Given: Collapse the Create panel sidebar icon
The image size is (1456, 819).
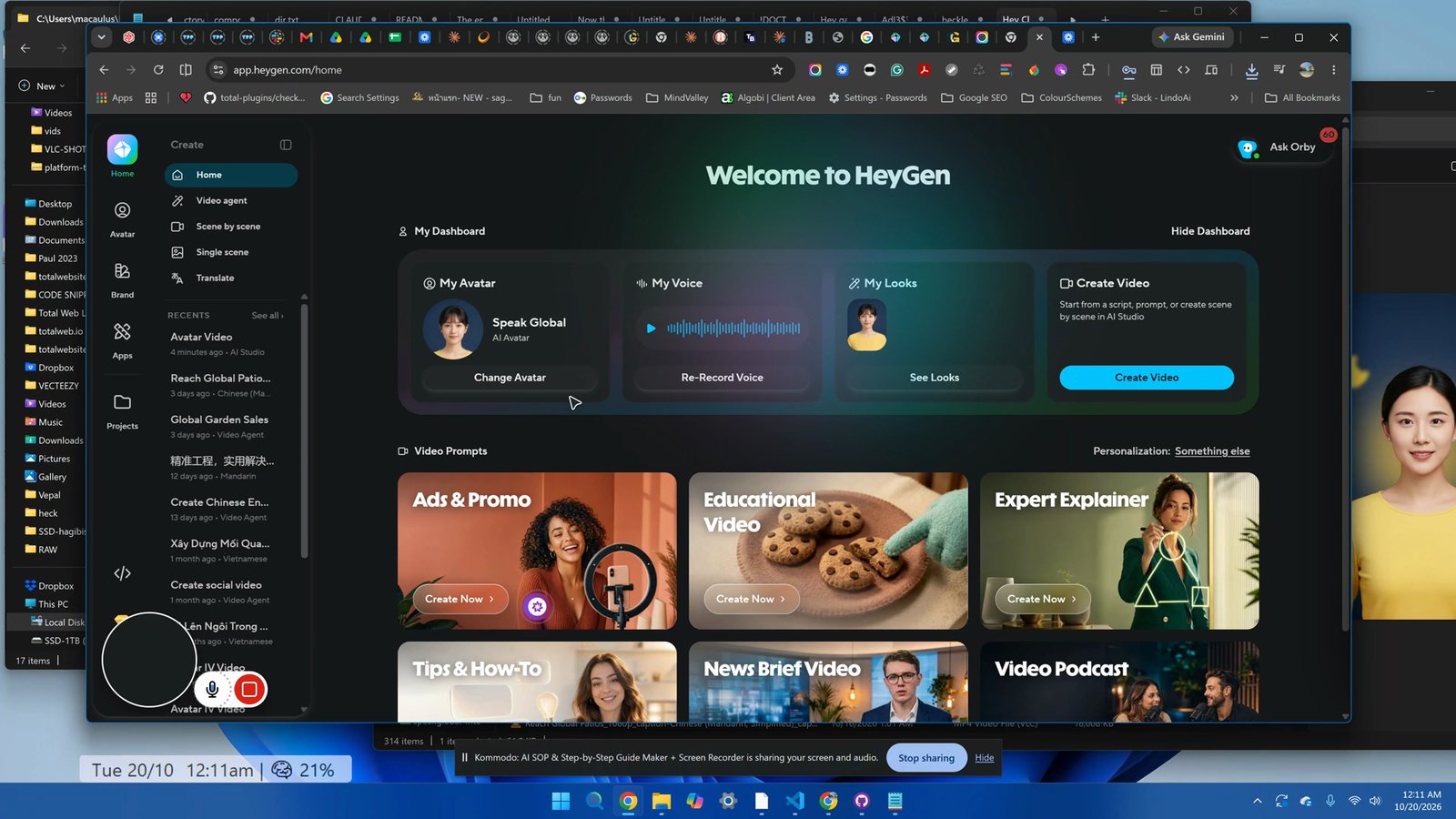Looking at the screenshot, I should coord(286,145).
